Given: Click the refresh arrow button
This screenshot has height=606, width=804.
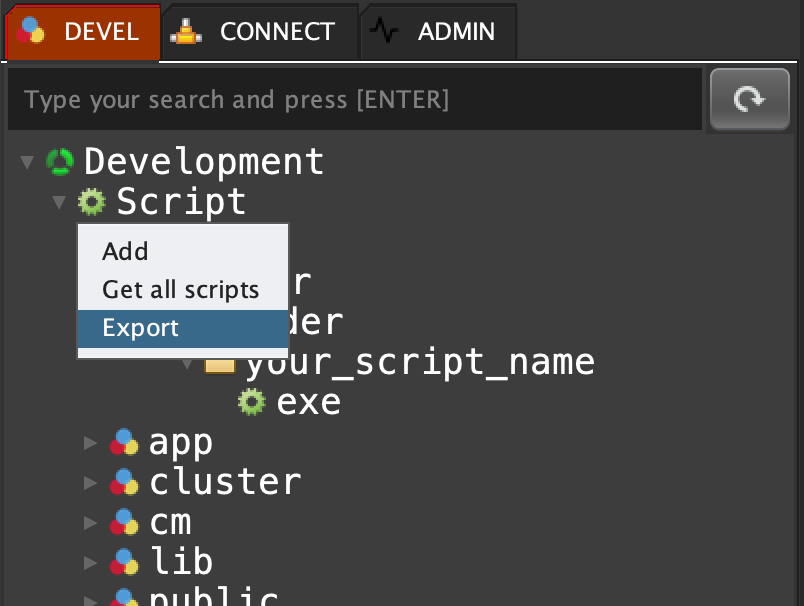Looking at the screenshot, I should point(749,99).
